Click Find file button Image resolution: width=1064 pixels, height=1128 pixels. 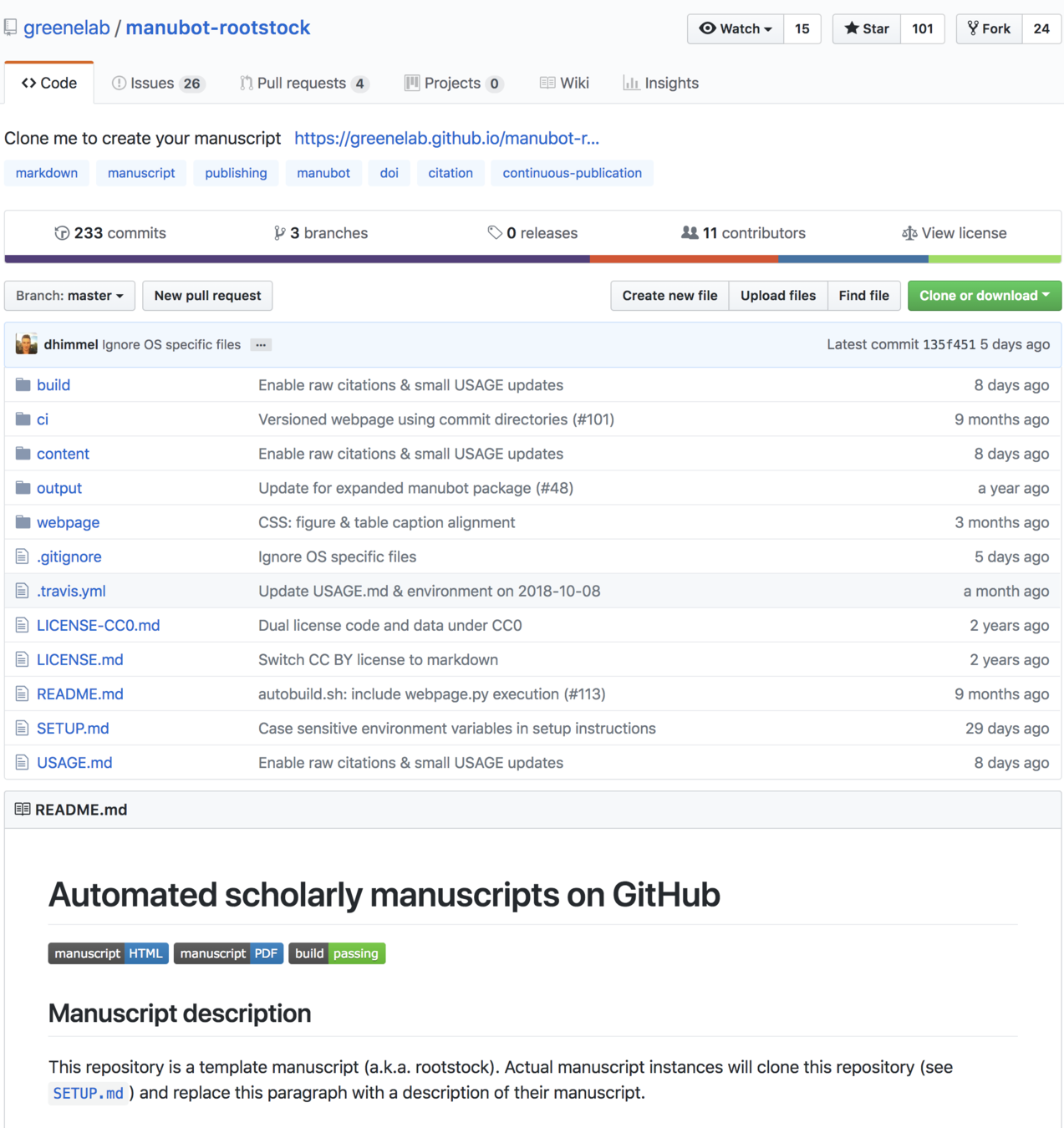coord(864,296)
